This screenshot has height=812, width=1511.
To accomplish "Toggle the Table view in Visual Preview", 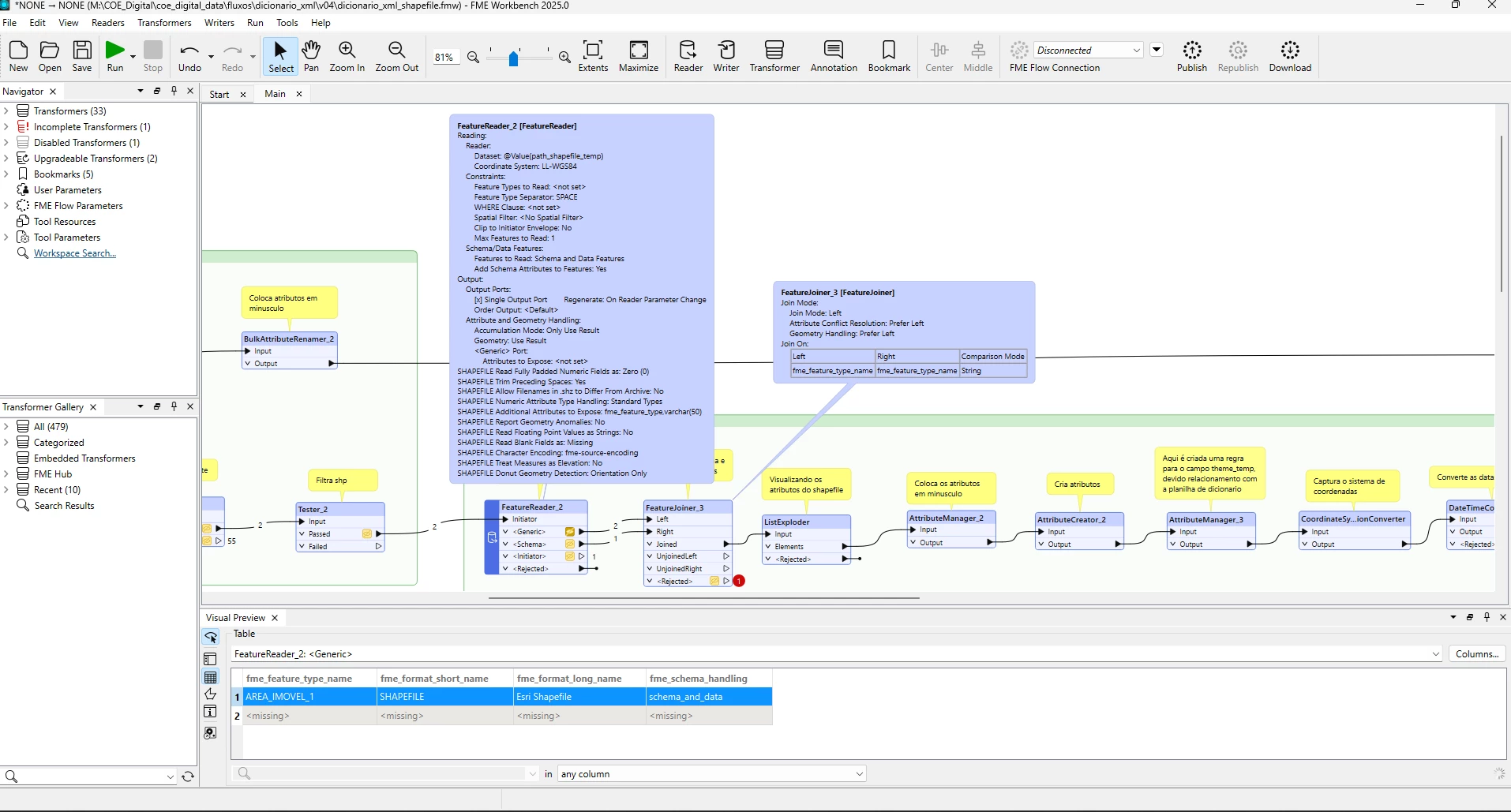I will tap(211, 677).
